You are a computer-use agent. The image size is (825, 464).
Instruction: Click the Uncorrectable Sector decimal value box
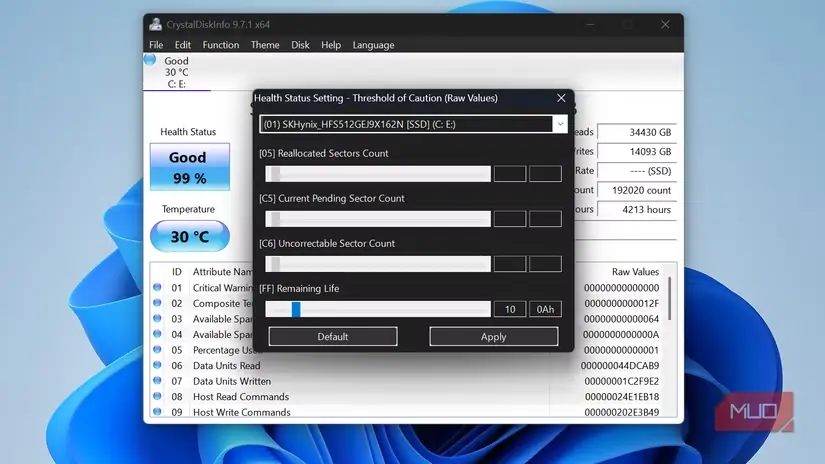[510, 264]
